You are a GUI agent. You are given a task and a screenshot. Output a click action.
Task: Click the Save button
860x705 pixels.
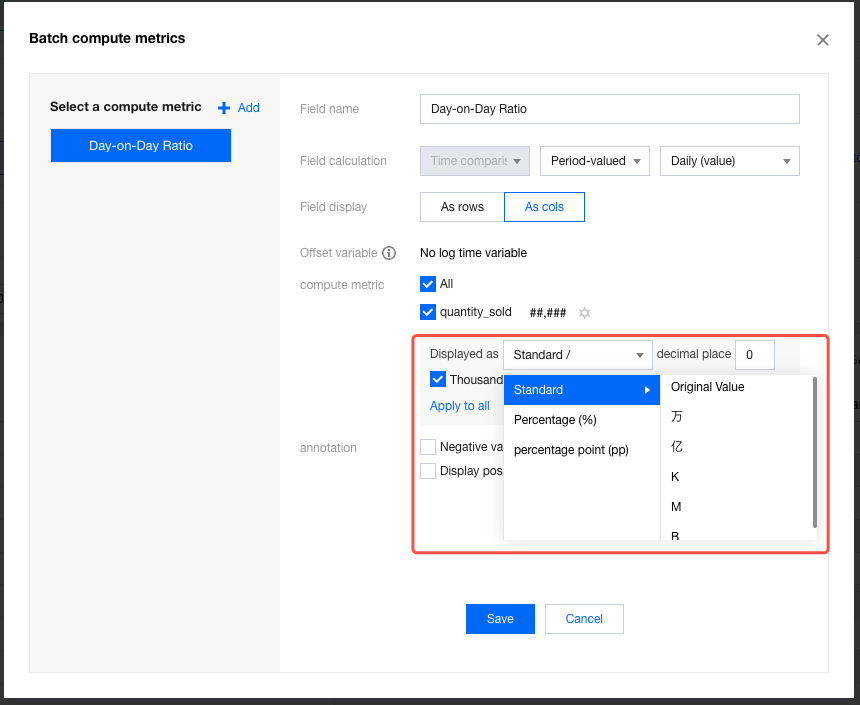(x=500, y=619)
